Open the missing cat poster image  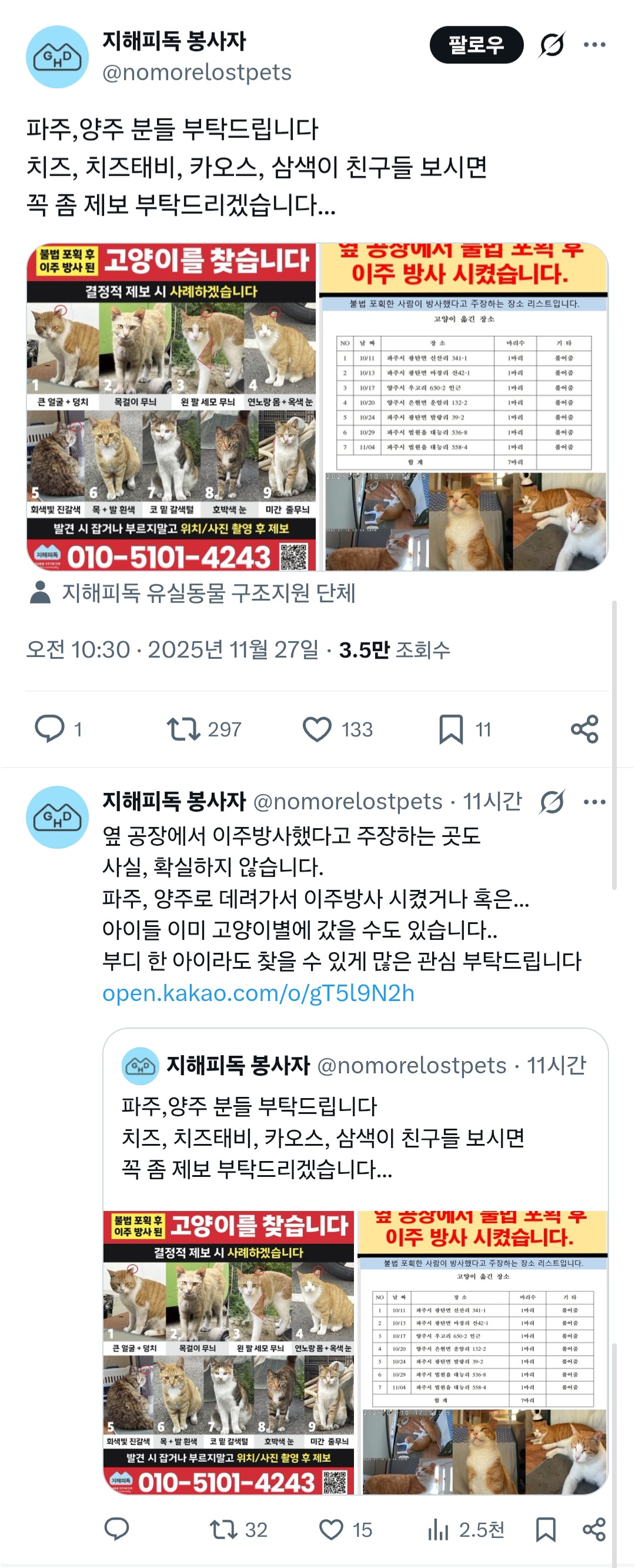(x=172, y=406)
